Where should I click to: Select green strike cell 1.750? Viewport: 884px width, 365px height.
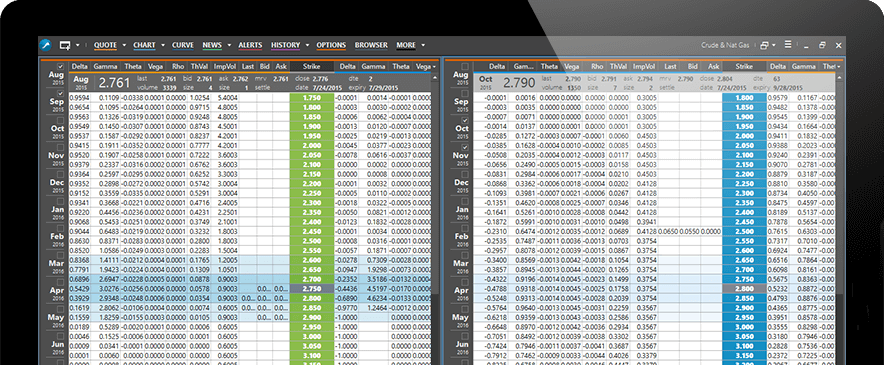[311, 98]
